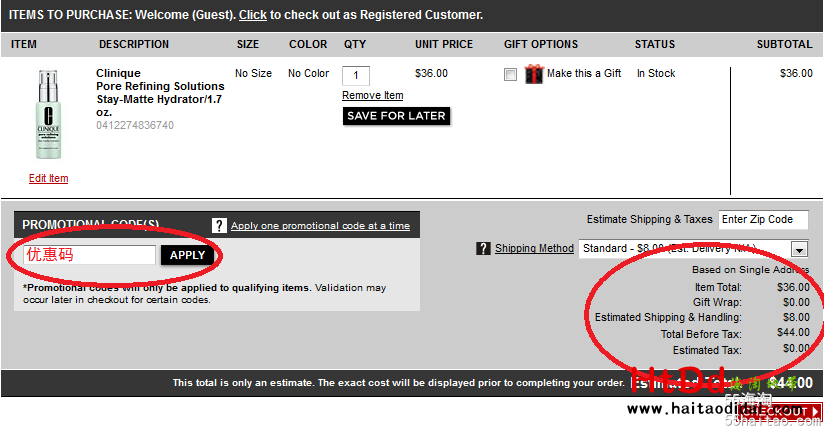Click the 'Estimated Shipping & Handling:' label
The width and height of the screenshot is (824, 429).
coord(668,317)
